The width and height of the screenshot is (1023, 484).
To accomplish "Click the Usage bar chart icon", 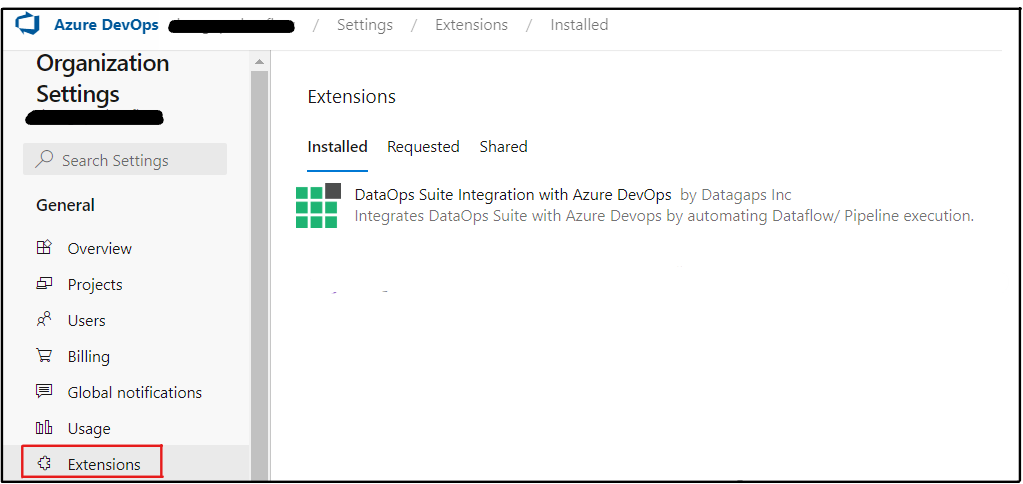I will [44, 428].
